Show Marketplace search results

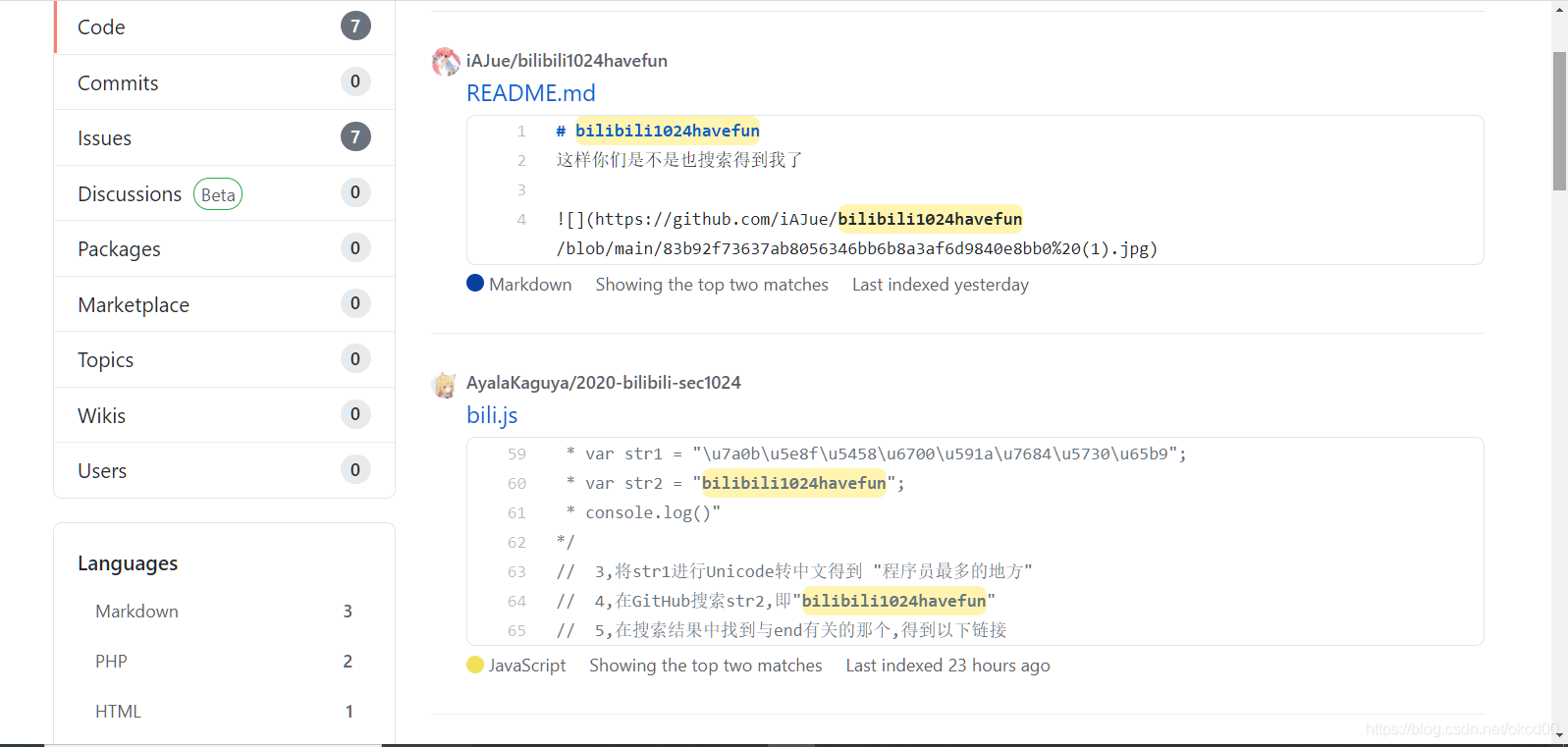click(225, 304)
